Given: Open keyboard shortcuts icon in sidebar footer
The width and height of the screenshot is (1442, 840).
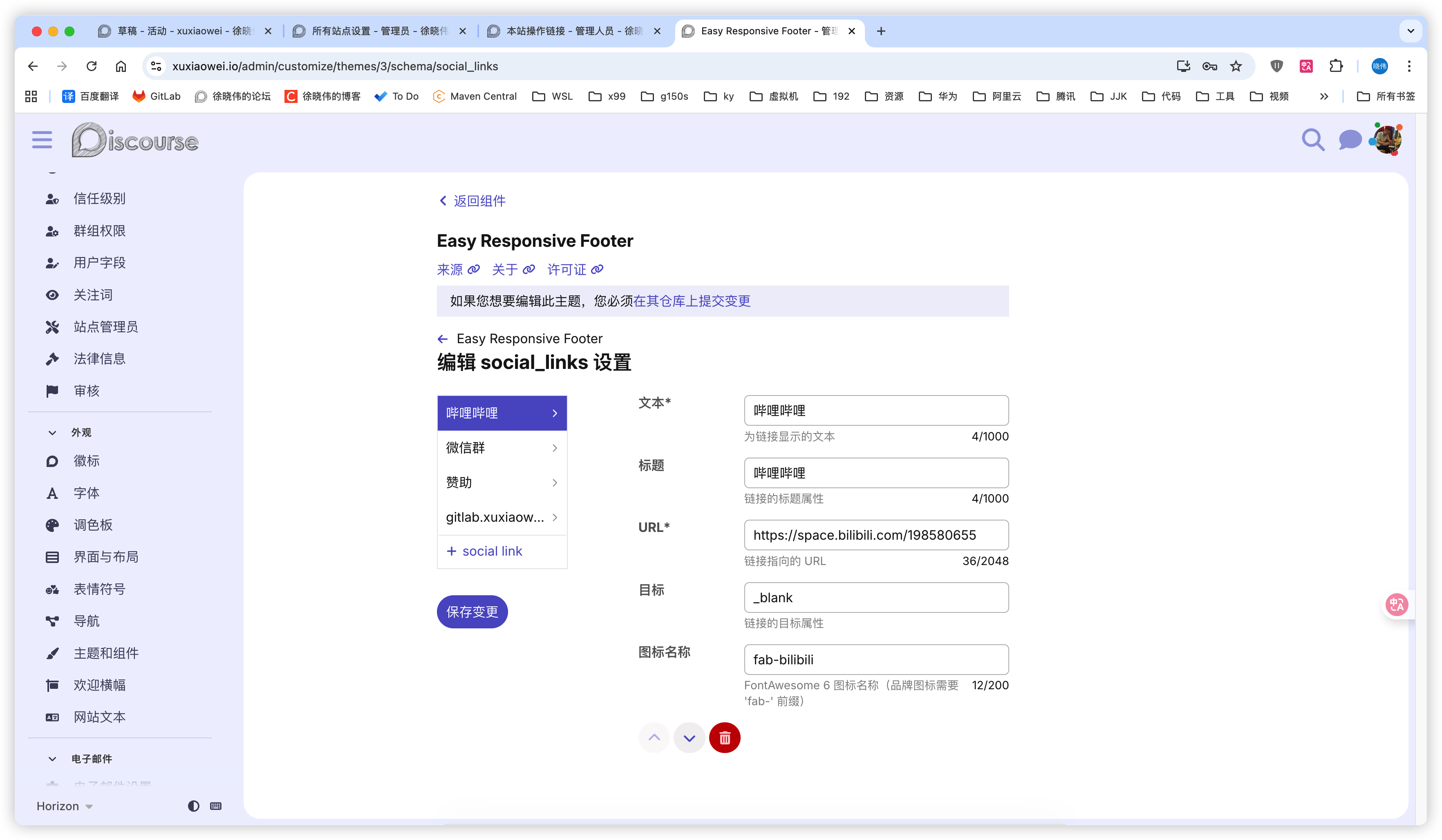Looking at the screenshot, I should [x=216, y=806].
